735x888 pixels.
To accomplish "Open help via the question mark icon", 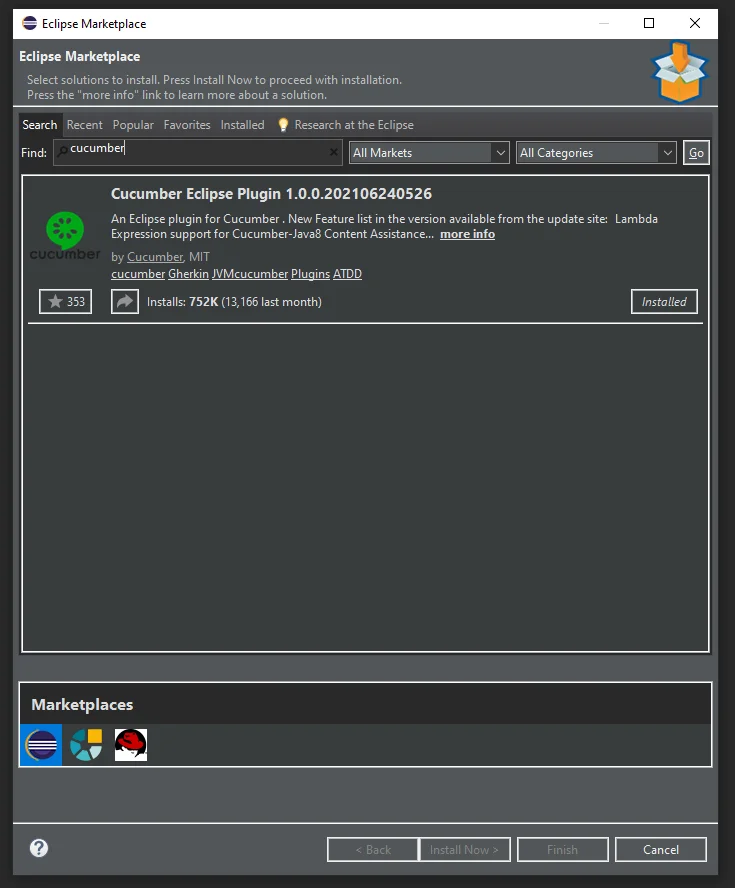I will click(x=39, y=848).
